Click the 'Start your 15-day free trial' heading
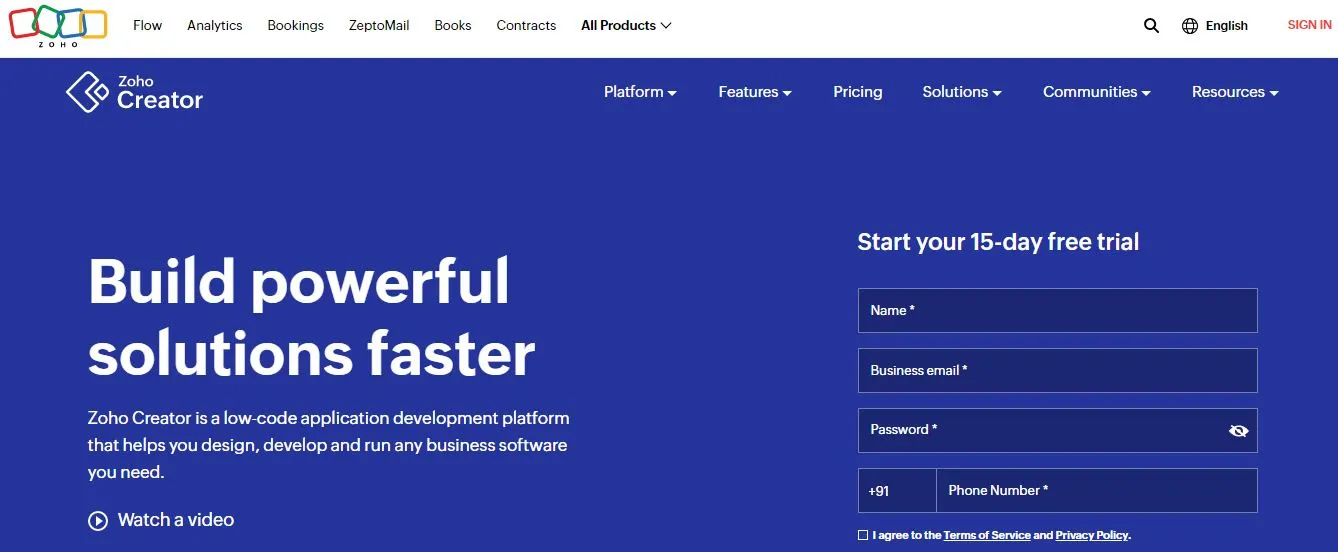 click(x=998, y=242)
